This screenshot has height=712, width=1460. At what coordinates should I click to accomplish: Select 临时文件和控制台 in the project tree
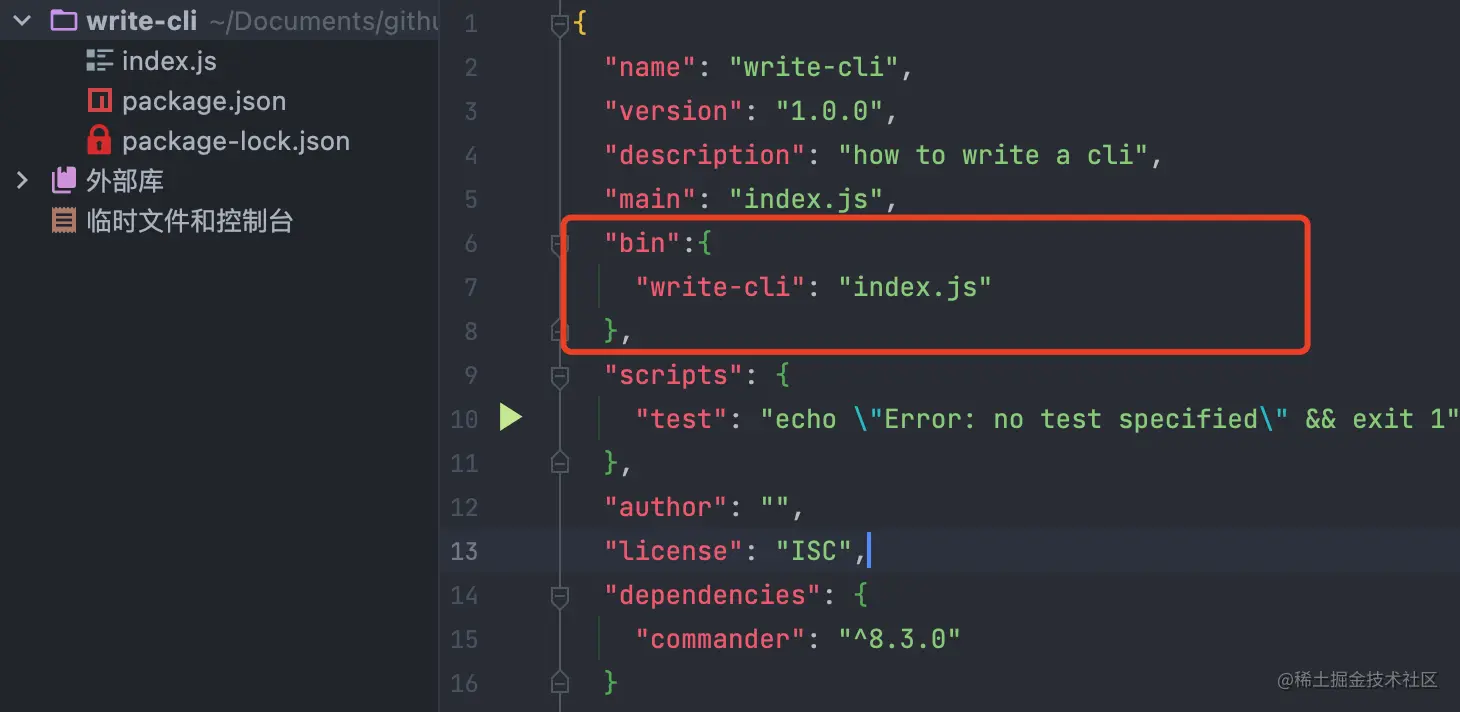click(190, 220)
